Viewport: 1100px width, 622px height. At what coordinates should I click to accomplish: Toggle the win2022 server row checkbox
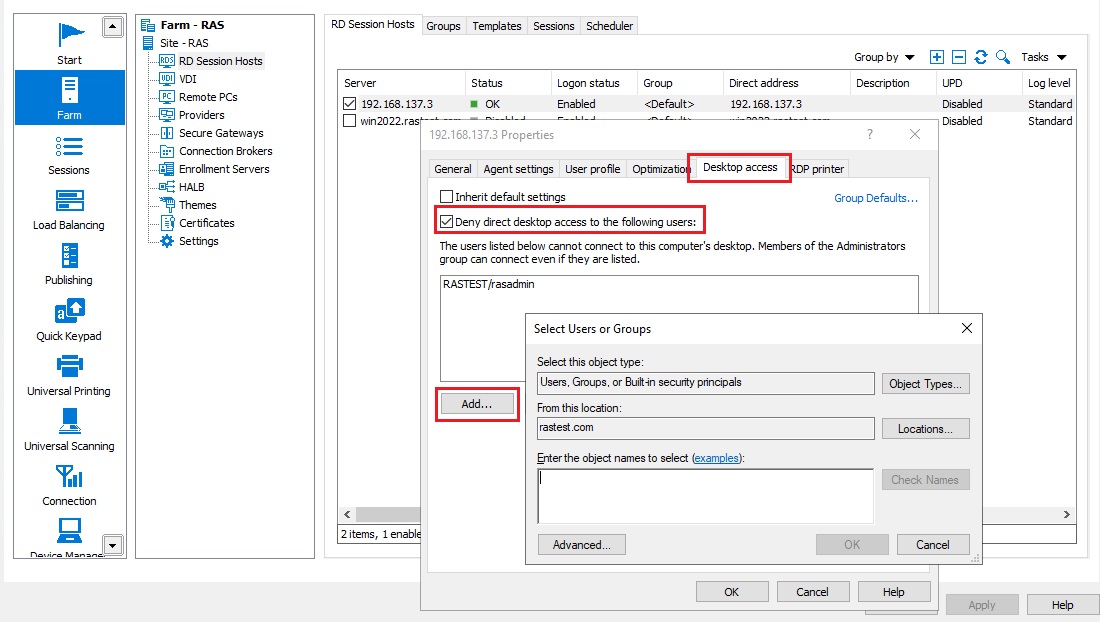click(x=349, y=121)
